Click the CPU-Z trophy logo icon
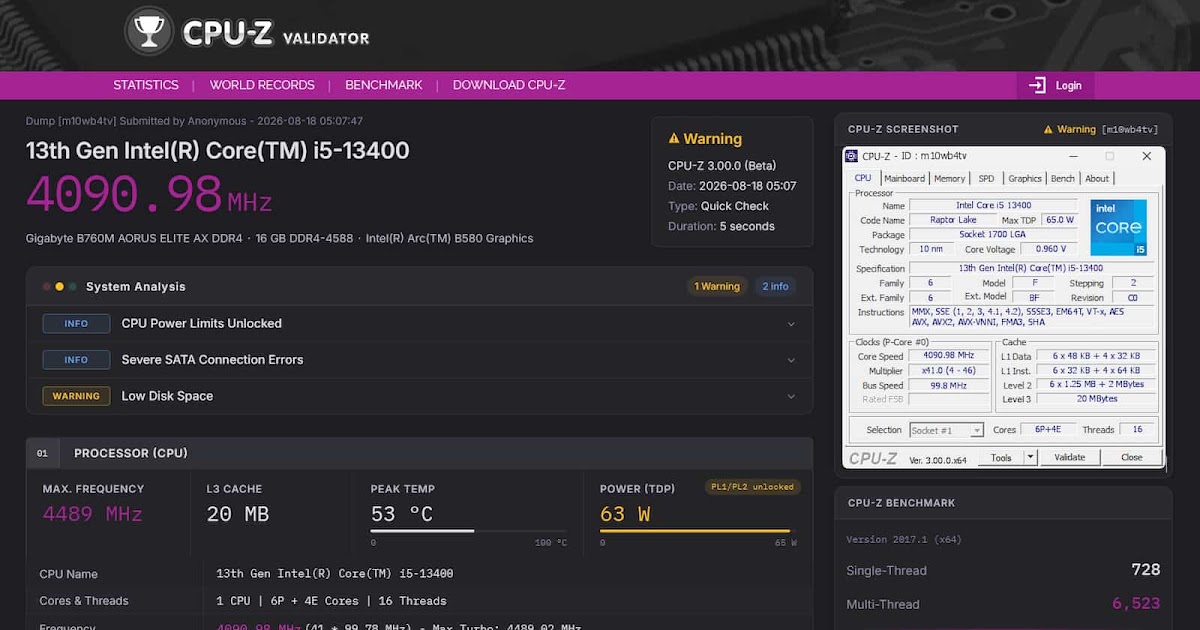 (149, 31)
